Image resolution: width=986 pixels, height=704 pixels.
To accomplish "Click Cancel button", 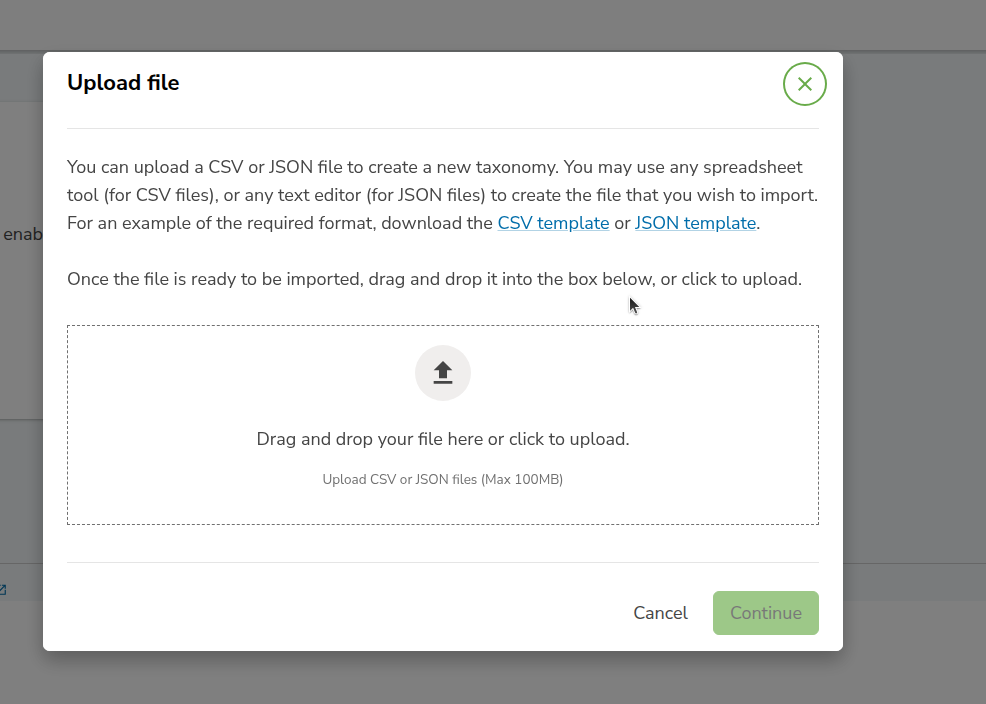I will [660, 613].
